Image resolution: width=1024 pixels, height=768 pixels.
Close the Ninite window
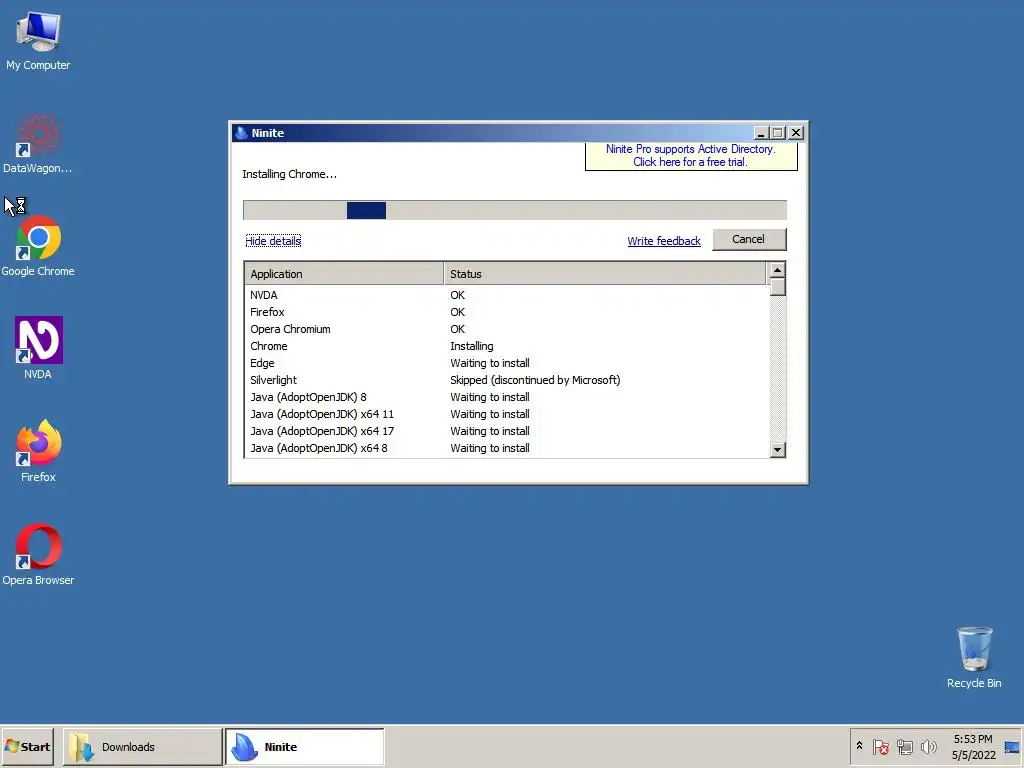[x=795, y=133]
